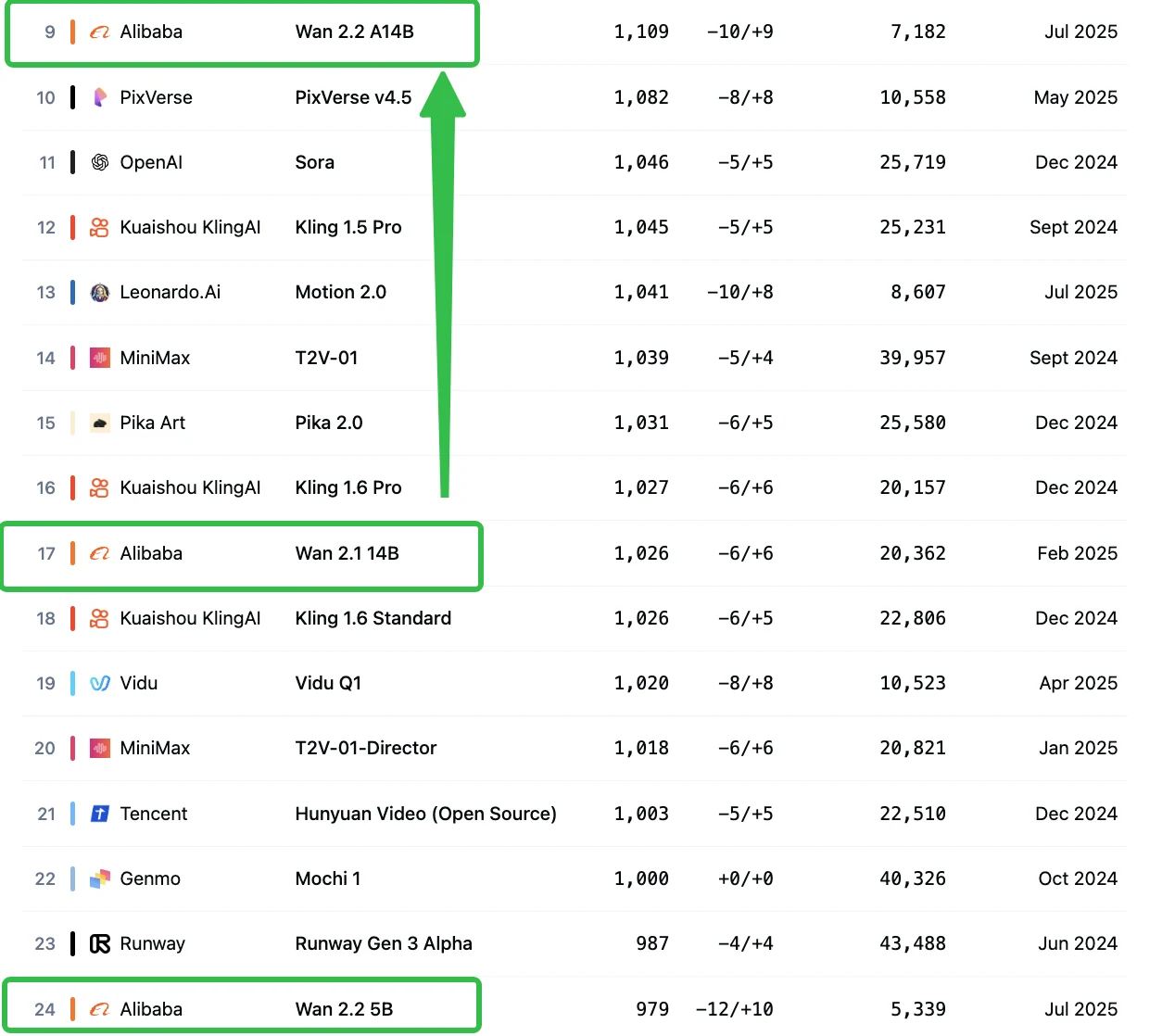This screenshot has width=1175, height=1036.
Task: Select Runway Gen 3 Alpha model
Action: (384, 944)
